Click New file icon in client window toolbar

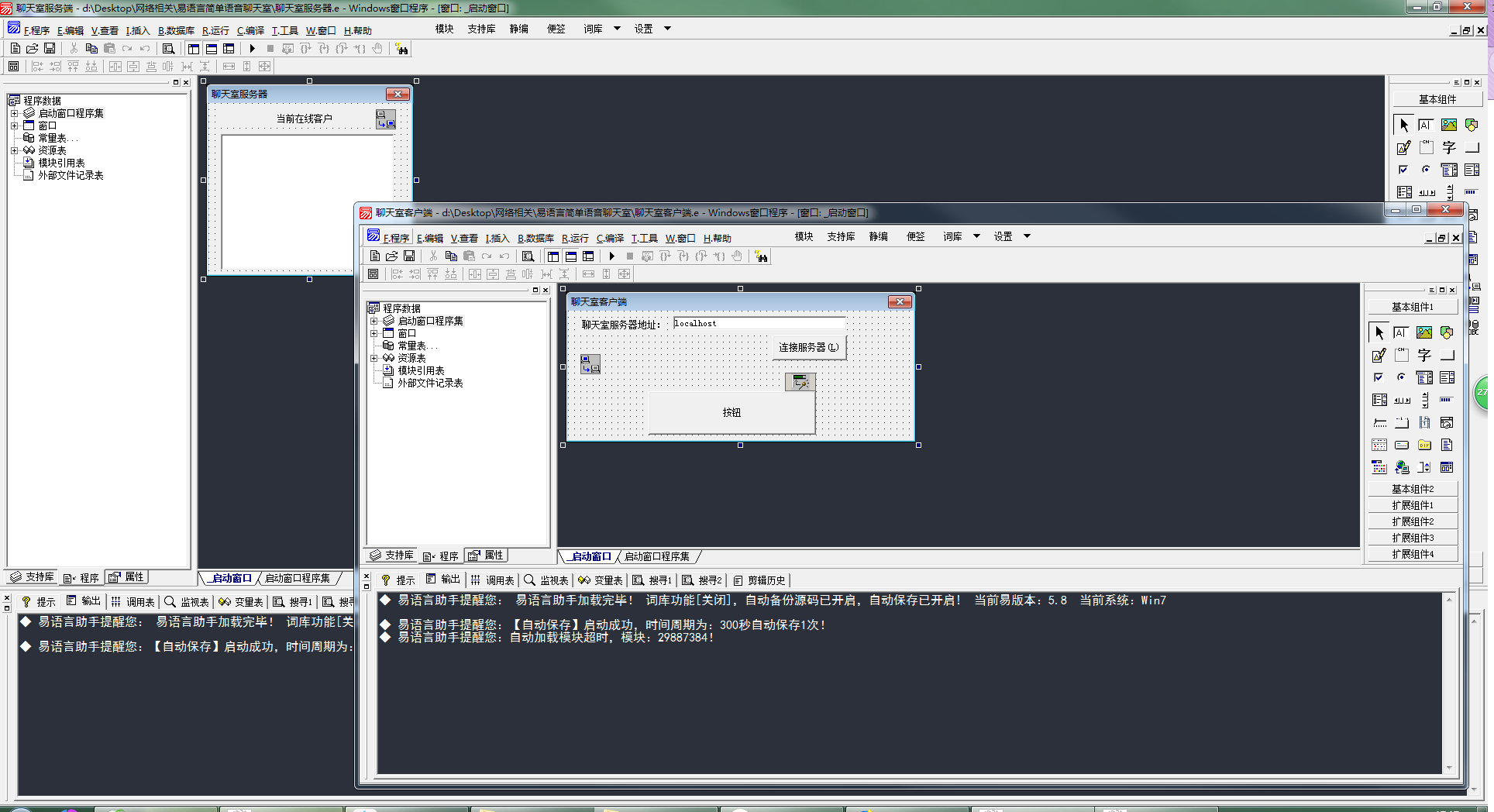tap(375, 256)
